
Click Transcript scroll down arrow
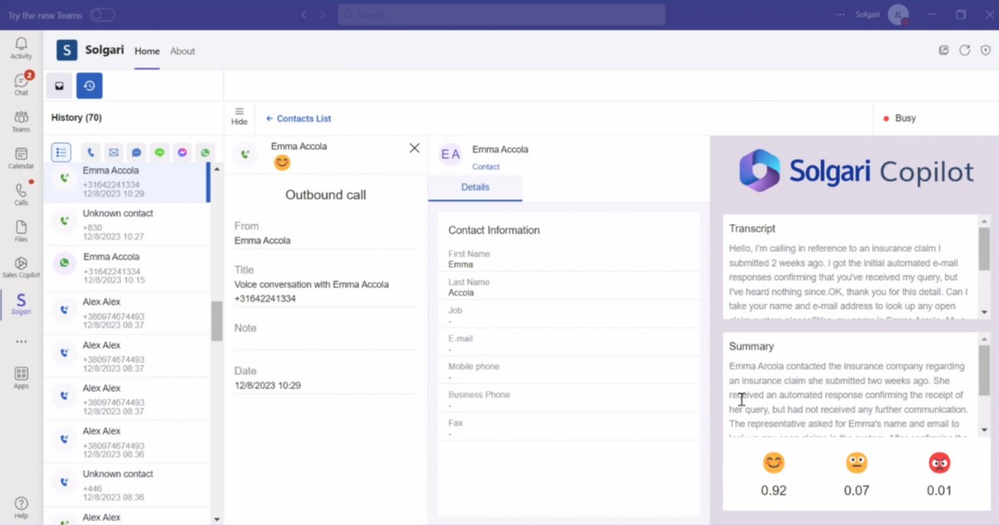[984, 312]
